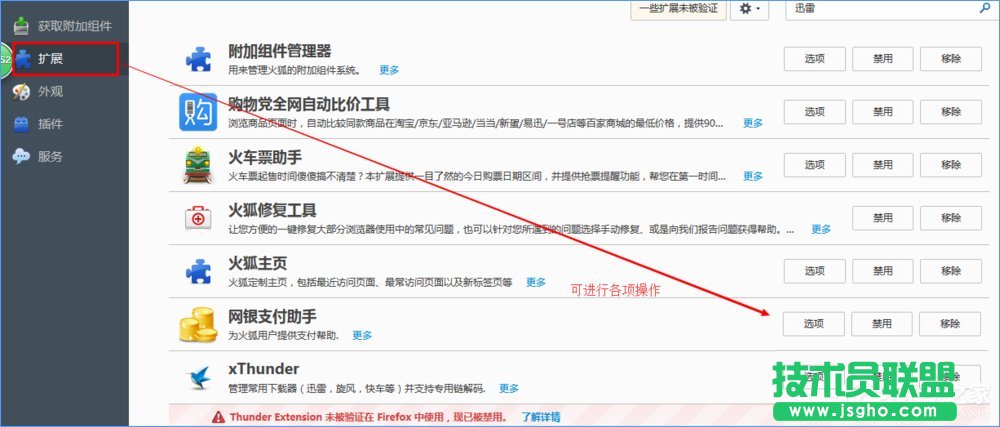
Task: Click the 火车票助手 train icon
Action: [198, 165]
